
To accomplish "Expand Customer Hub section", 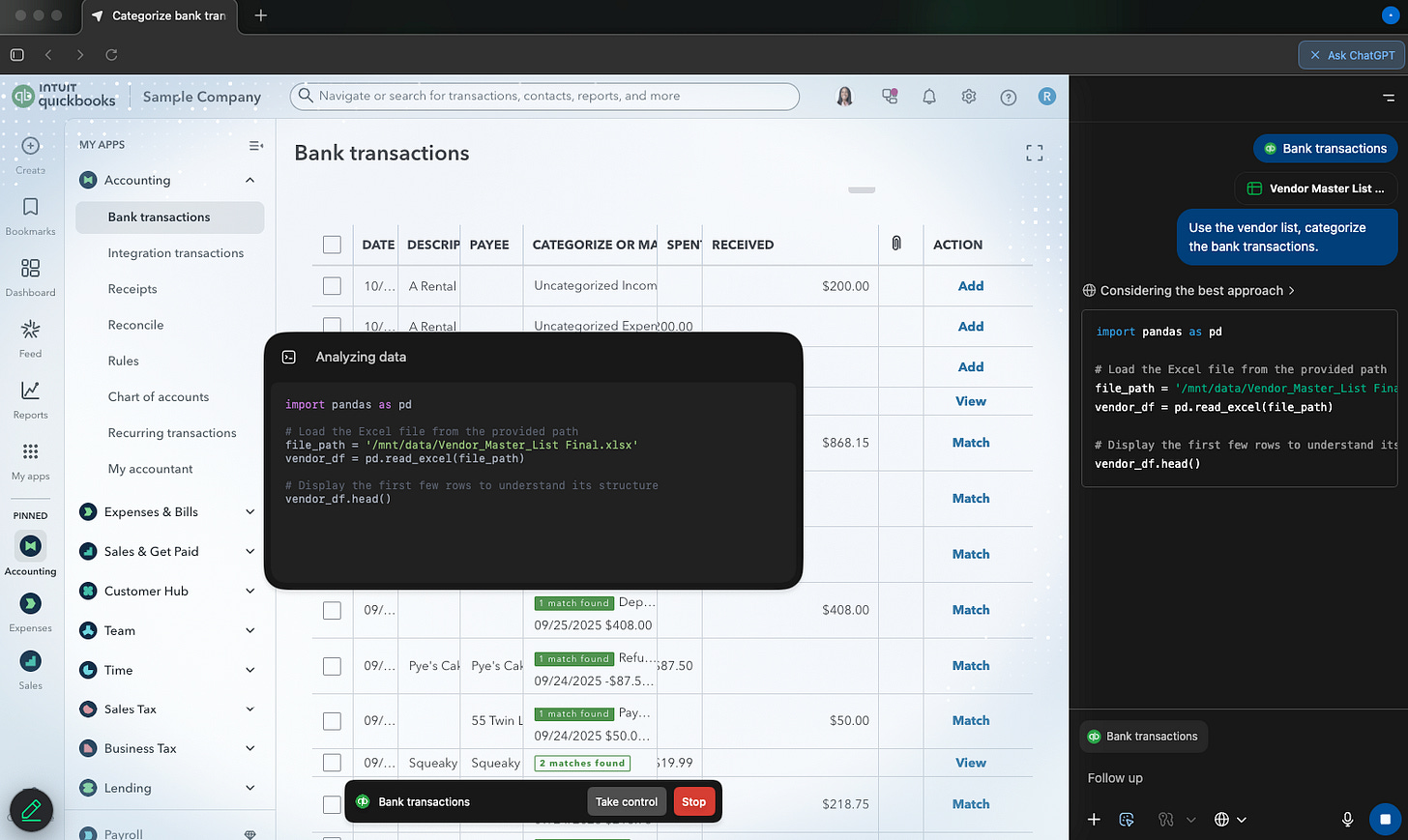I will click(x=250, y=592).
